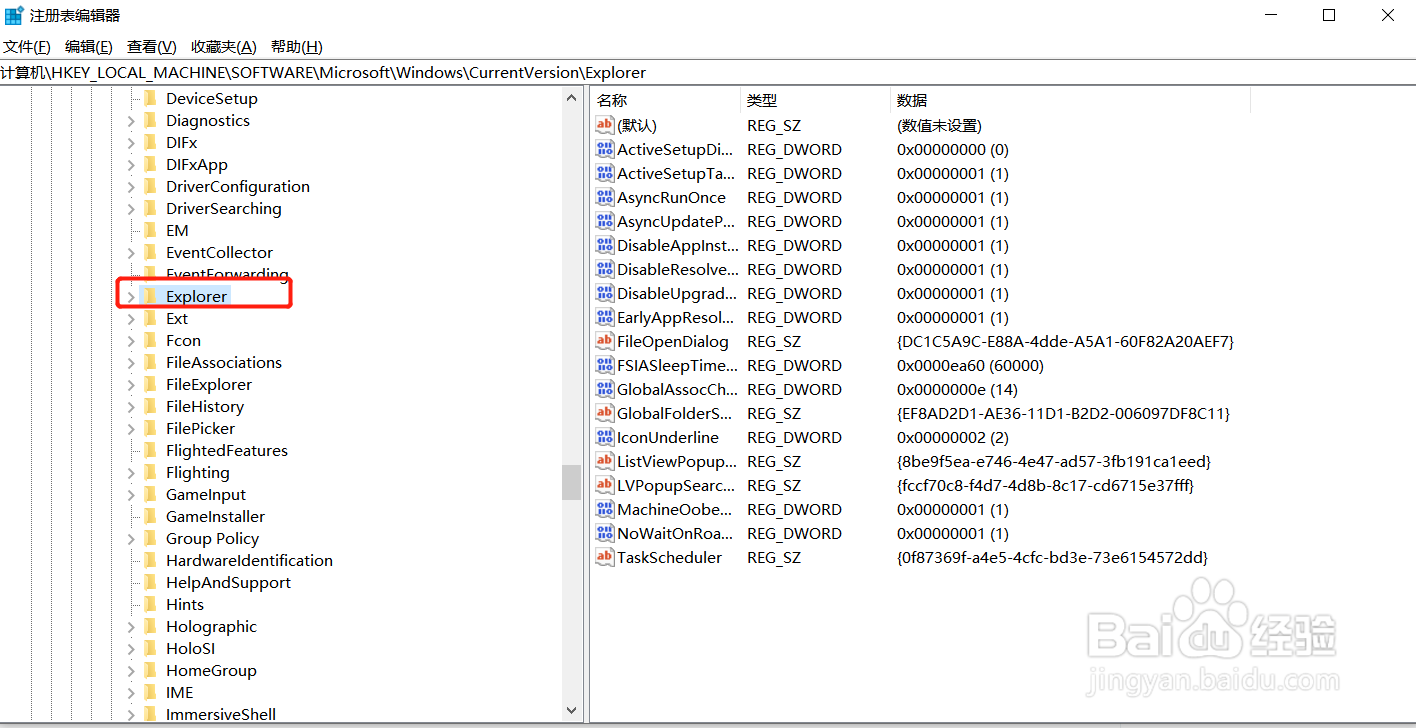This screenshot has height=728, width=1416.
Task: Sort values by the 数据 column header
Action: [x=1070, y=100]
